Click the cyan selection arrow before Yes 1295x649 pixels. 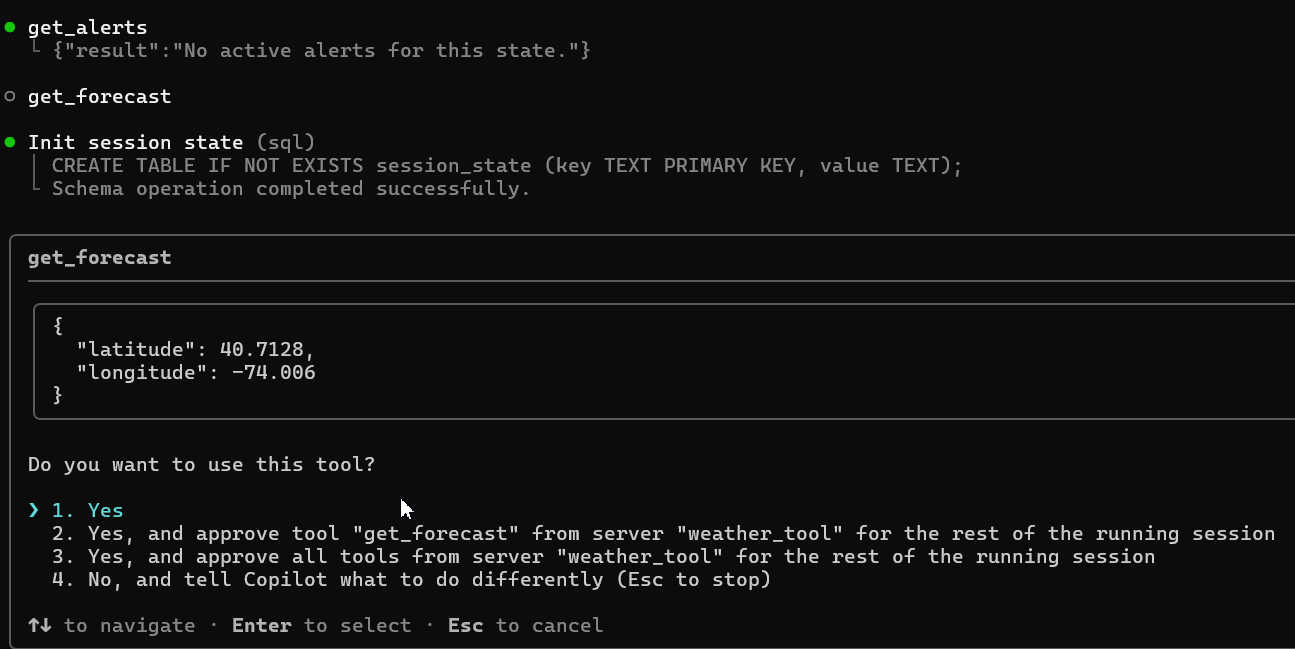click(x=34, y=510)
